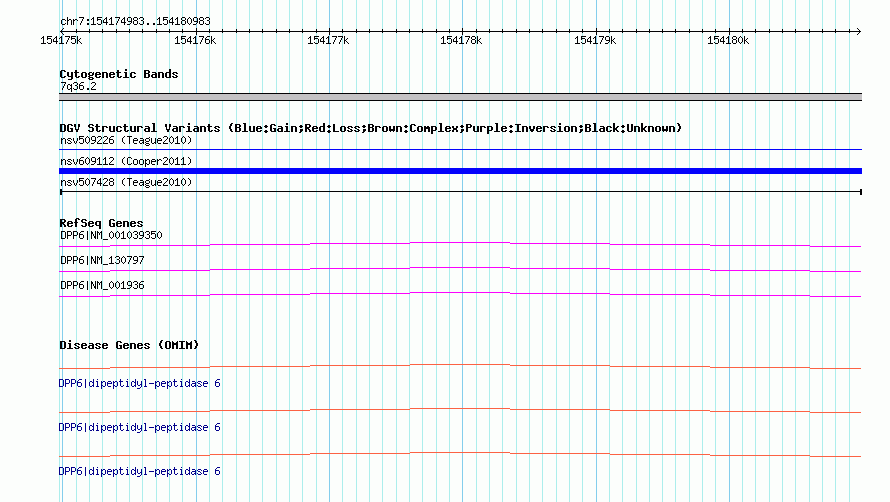Click the nsv507428 (Teague2010) variant label
890x502 pixels.
coord(126,182)
